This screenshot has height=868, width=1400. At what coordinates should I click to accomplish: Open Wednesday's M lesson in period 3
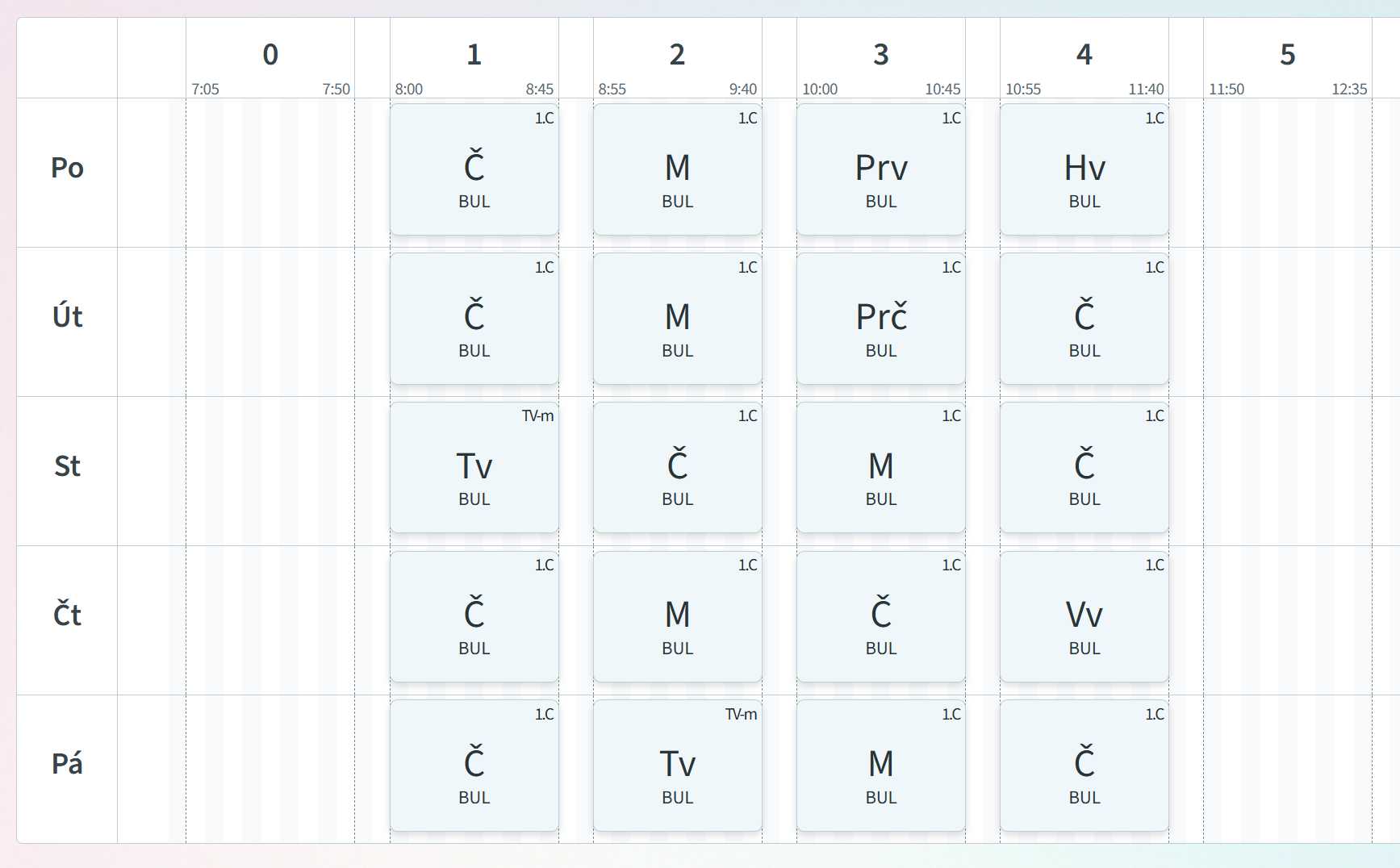click(x=880, y=468)
